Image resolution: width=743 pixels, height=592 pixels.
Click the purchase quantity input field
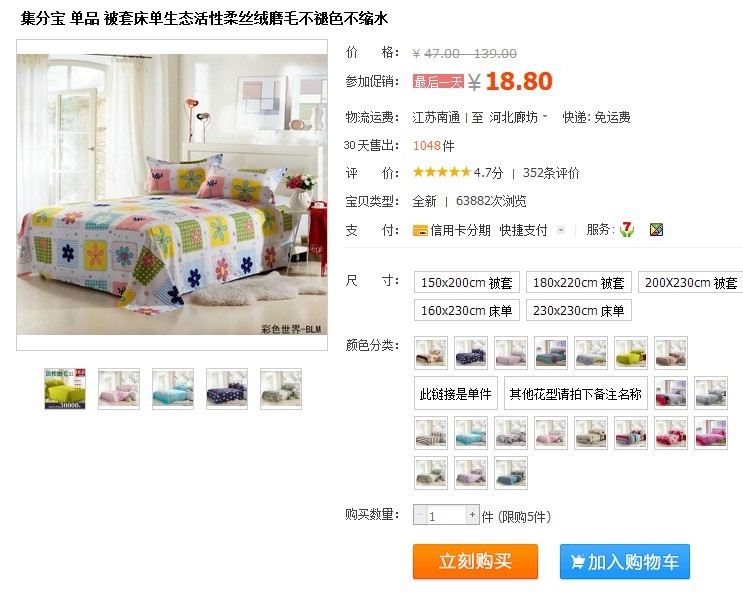click(446, 515)
